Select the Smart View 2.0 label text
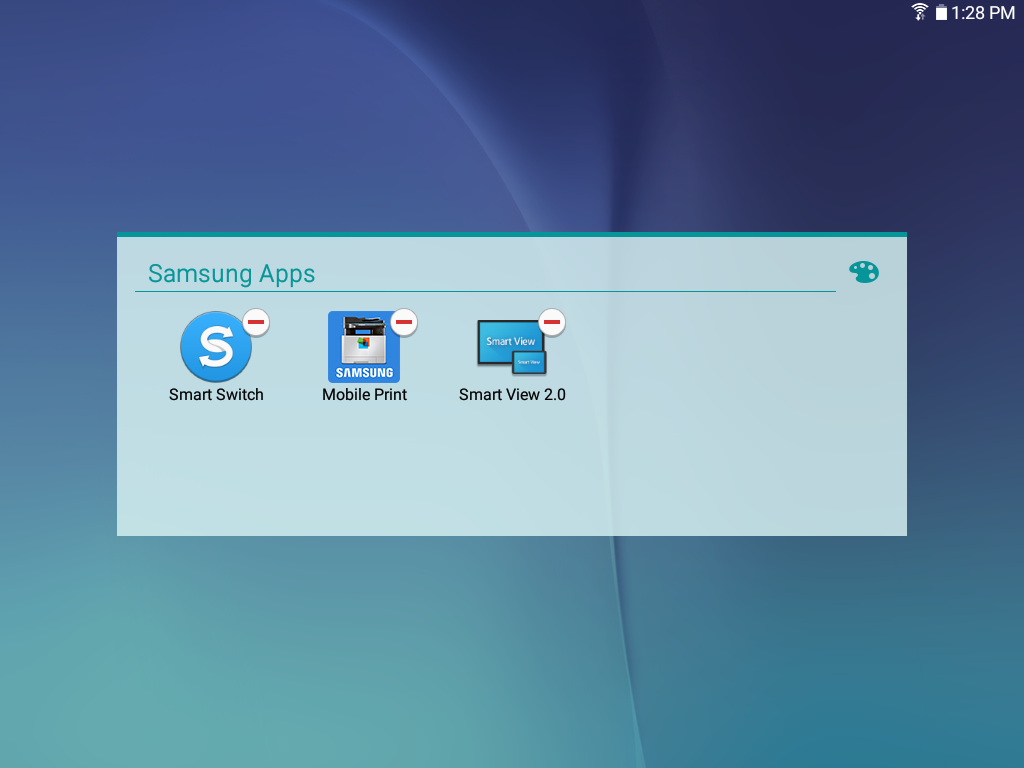Image resolution: width=1024 pixels, height=768 pixels. click(512, 394)
